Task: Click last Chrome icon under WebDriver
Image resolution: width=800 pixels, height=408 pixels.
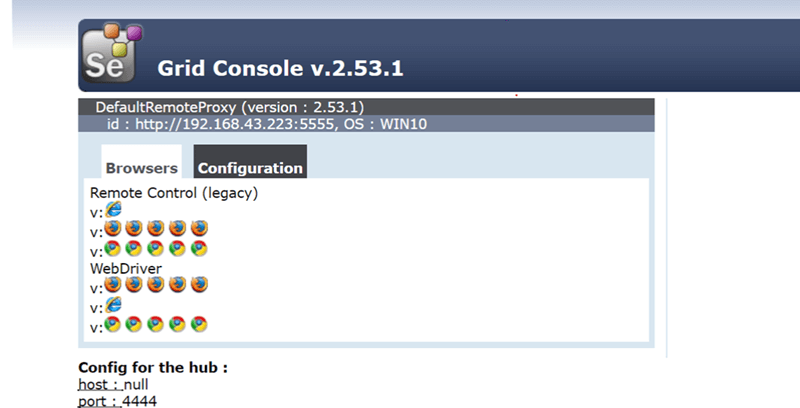Action: (199, 324)
